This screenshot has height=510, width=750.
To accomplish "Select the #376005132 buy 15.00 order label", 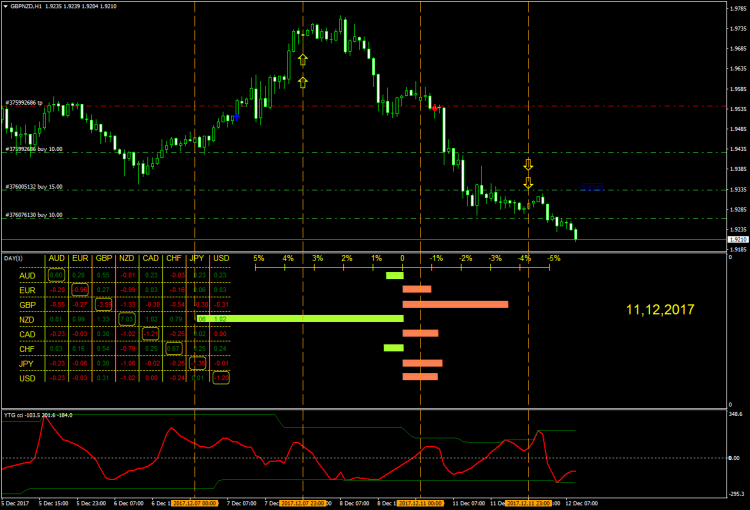I will point(35,186).
